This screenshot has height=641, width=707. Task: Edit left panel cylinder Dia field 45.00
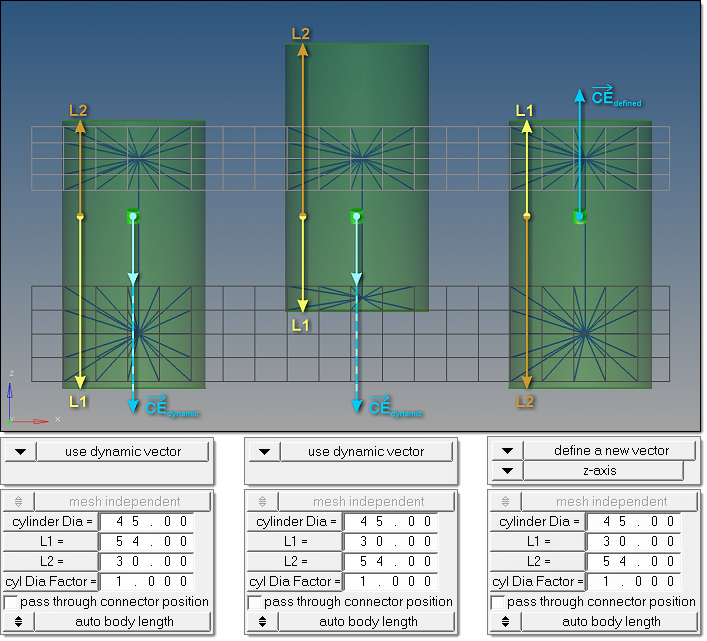pyautogui.click(x=147, y=522)
